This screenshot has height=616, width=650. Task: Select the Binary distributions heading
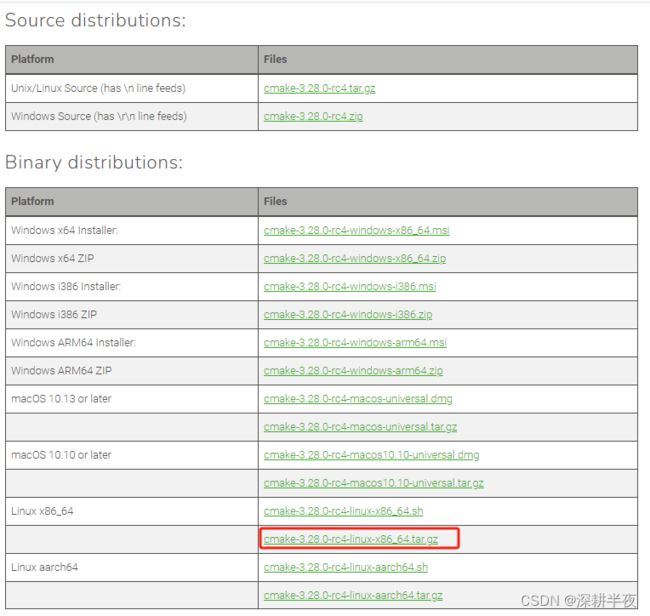94,162
